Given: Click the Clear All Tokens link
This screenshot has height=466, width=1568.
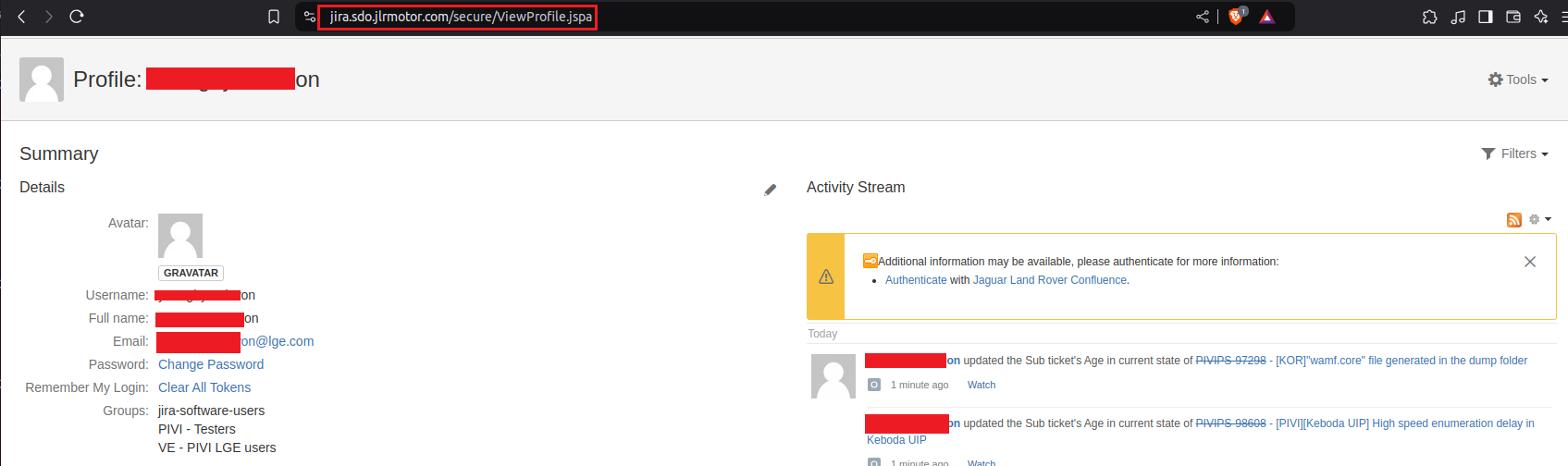Looking at the screenshot, I should (x=204, y=387).
